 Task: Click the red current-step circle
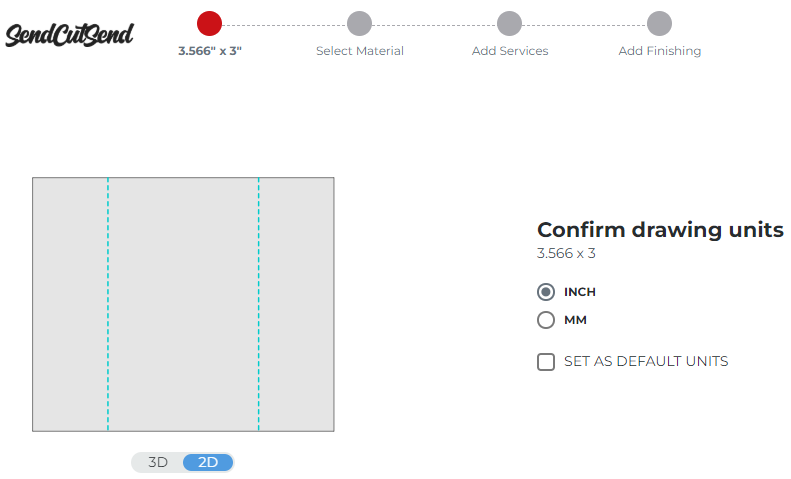[x=209, y=23]
